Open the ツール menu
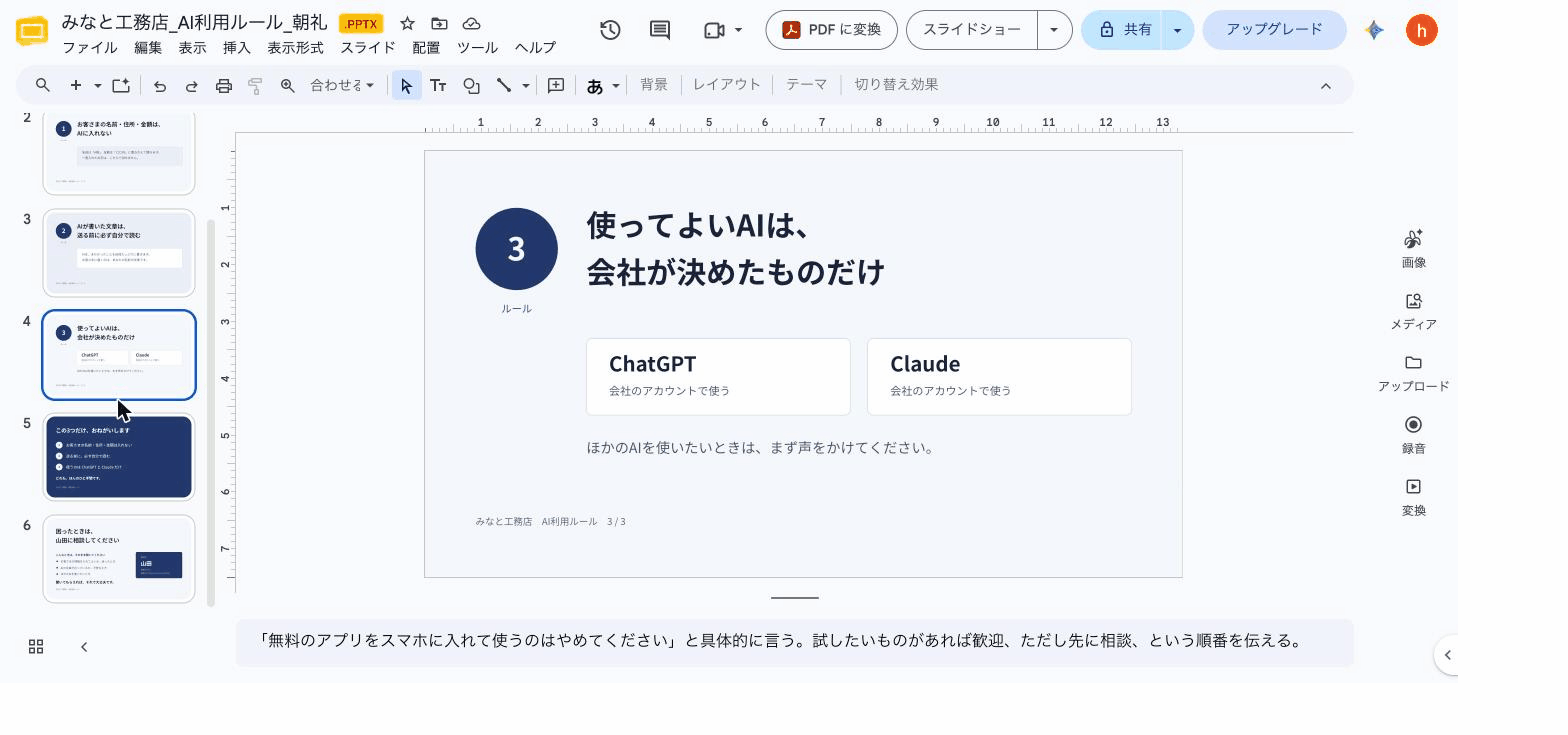 (477, 47)
